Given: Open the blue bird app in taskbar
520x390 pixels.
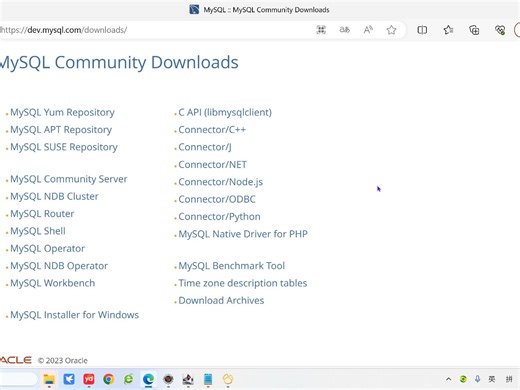Looking at the screenshot, I should [69, 379].
